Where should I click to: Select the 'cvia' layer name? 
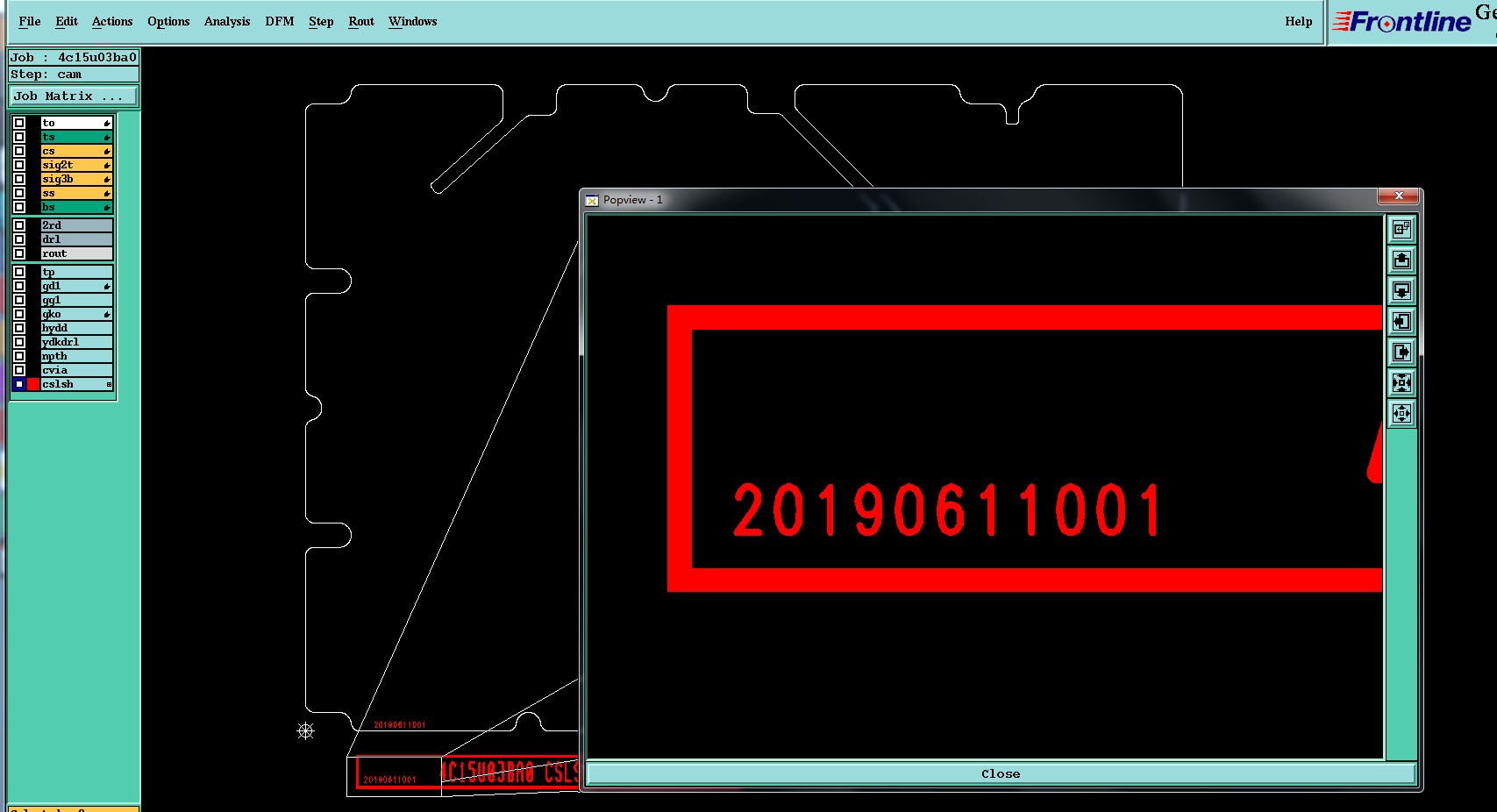tap(76, 370)
